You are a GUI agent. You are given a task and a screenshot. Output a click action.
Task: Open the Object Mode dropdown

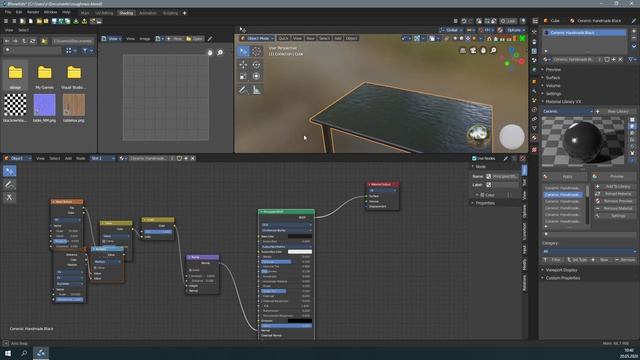pos(257,38)
